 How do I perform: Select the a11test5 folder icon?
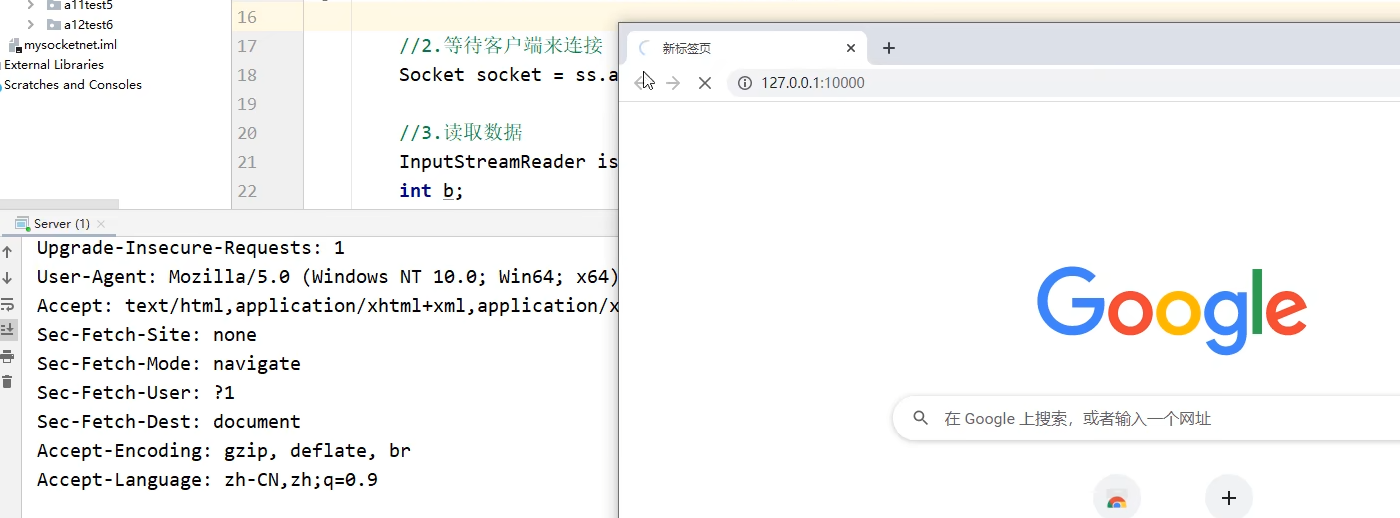click(x=54, y=5)
